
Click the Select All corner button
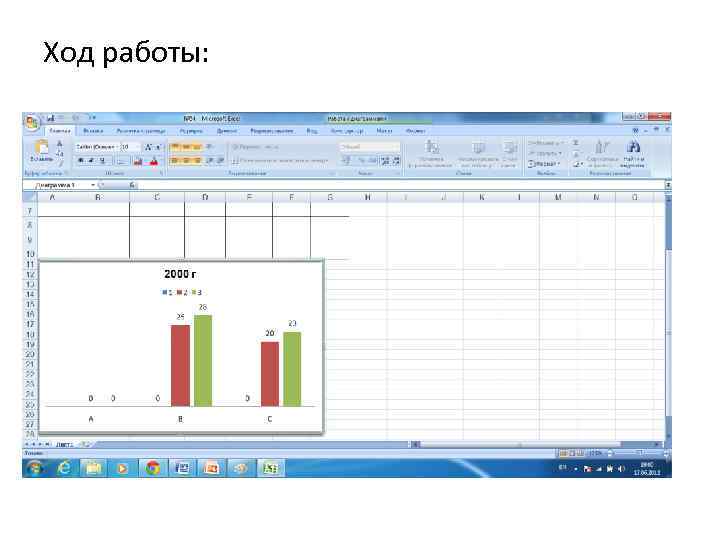30,197
